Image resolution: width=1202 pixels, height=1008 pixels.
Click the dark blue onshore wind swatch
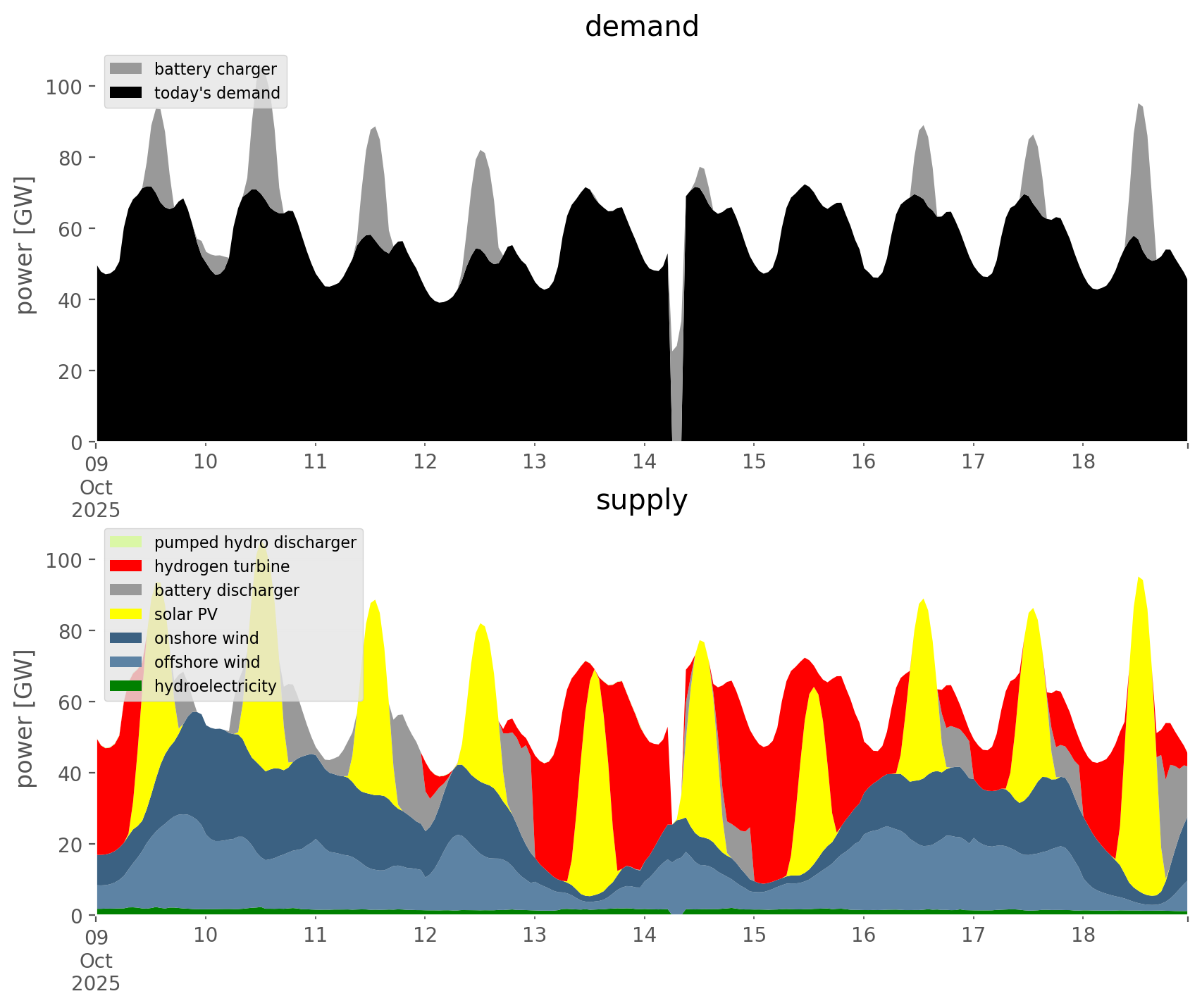(x=126, y=638)
